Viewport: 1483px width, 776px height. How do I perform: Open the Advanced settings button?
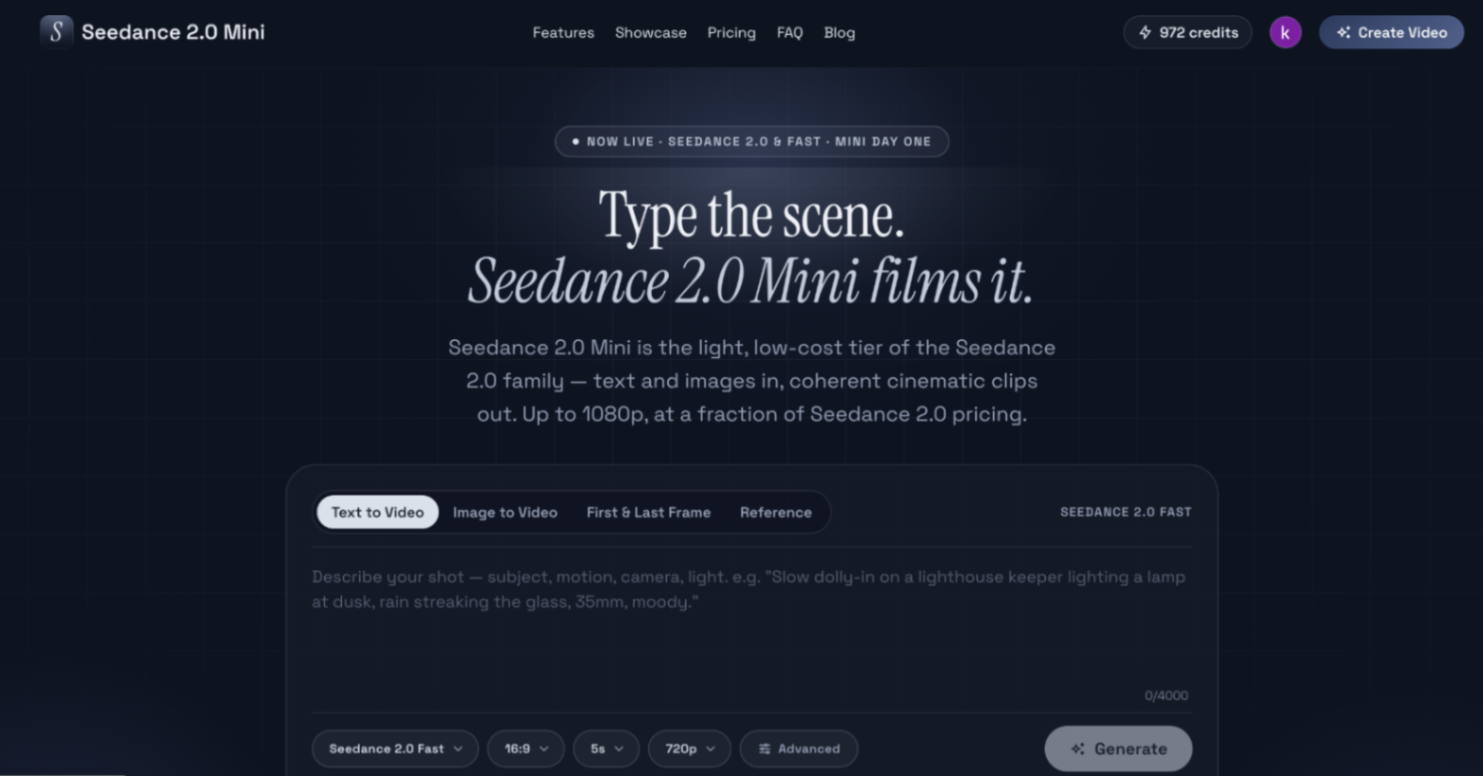coord(799,748)
